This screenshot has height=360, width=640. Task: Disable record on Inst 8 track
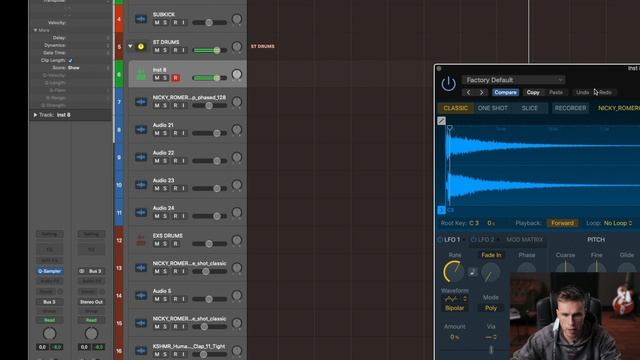[x=176, y=78]
